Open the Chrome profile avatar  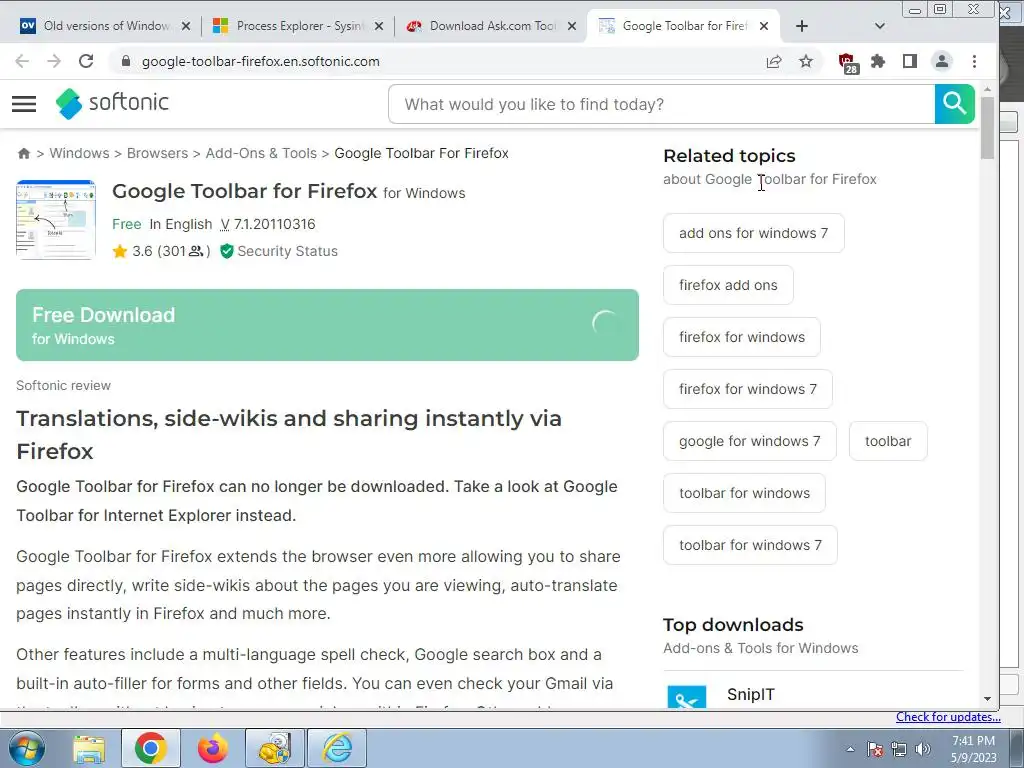[942, 61]
